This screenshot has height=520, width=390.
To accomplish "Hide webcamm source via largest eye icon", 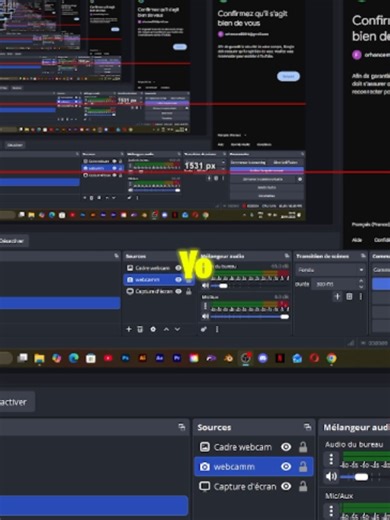I will tap(286, 467).
